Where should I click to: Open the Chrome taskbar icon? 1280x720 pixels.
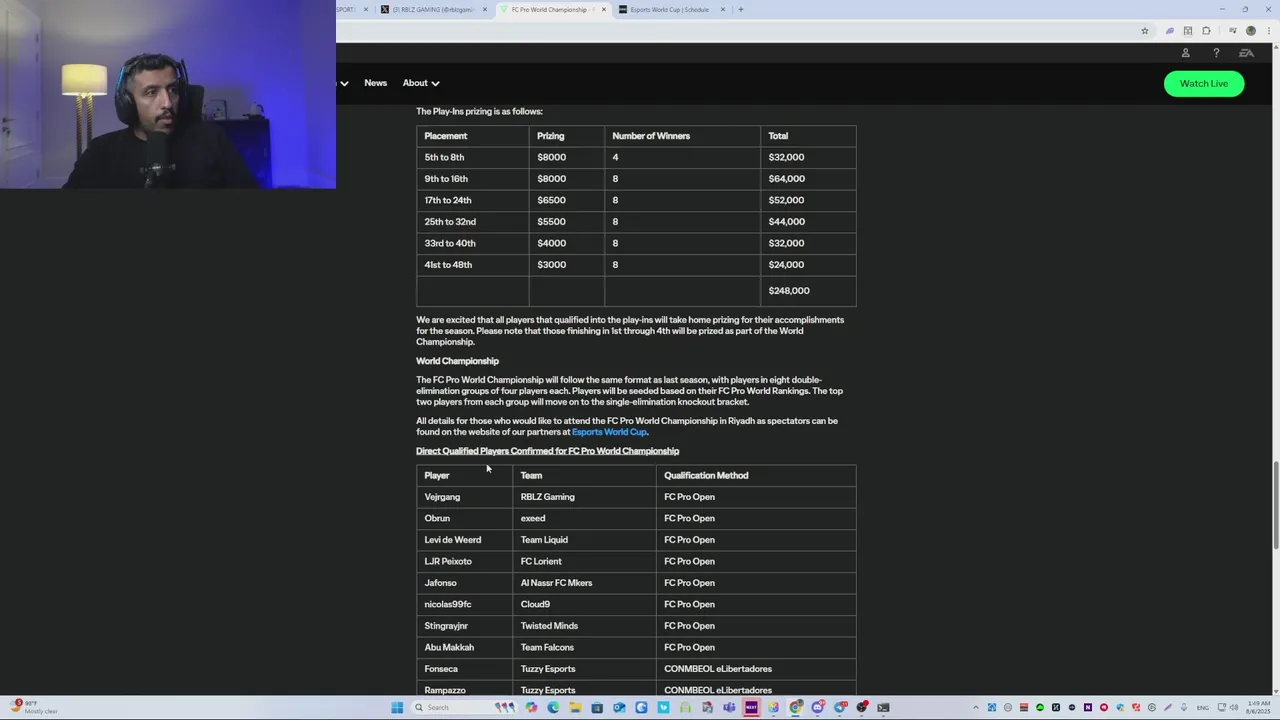pos(795,708)
